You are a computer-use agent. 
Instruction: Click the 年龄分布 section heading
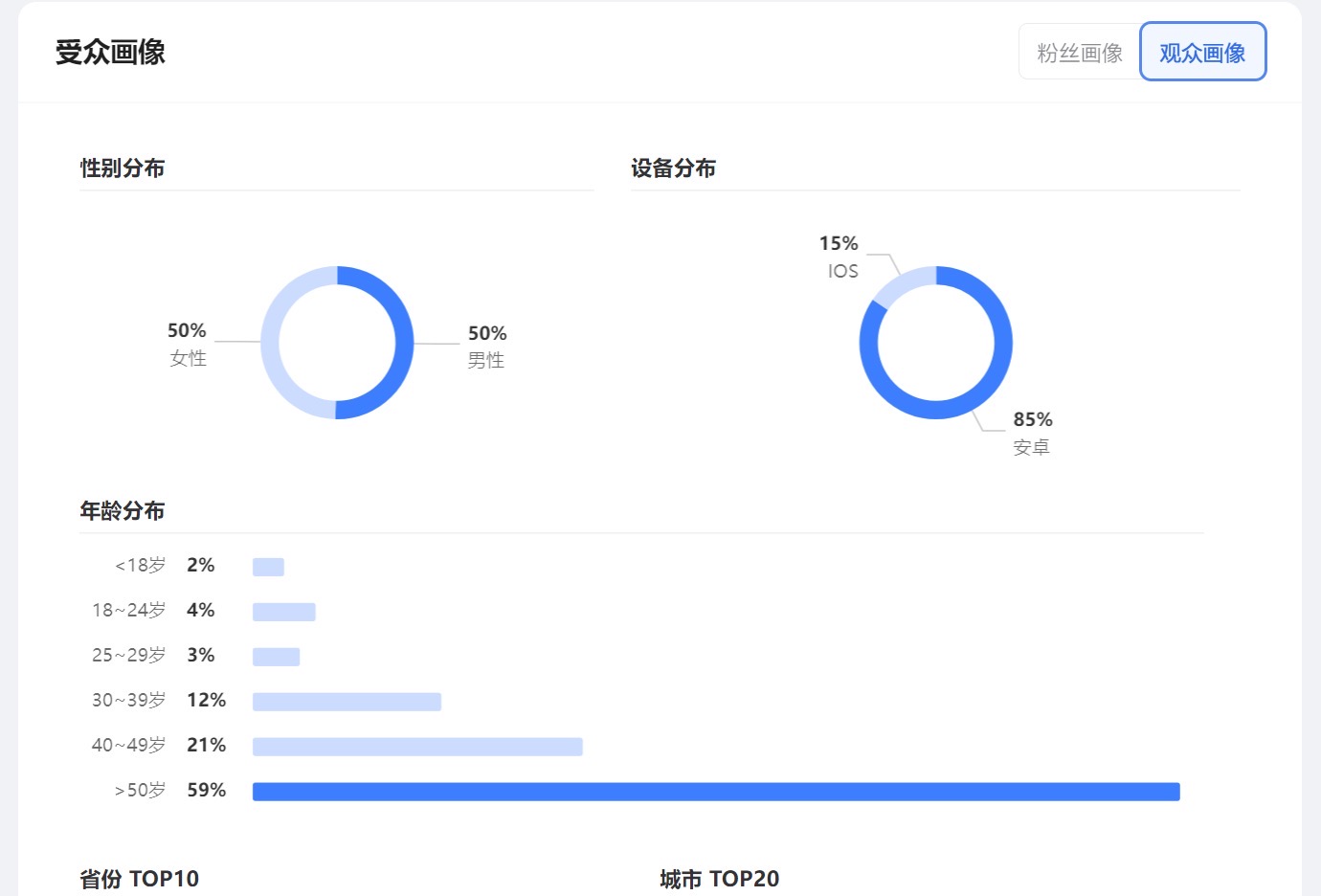click(x=123, y=511)
